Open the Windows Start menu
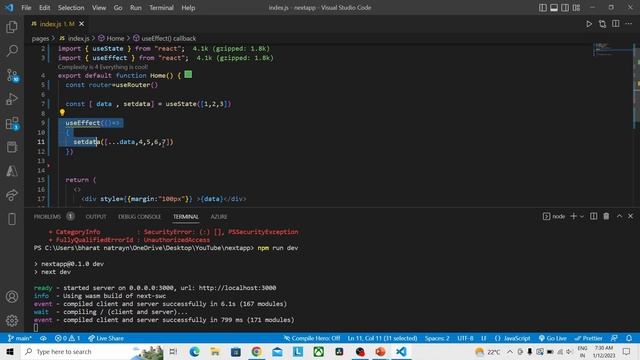Viewport: 640px width, 360px height. [x=10, y=351]
